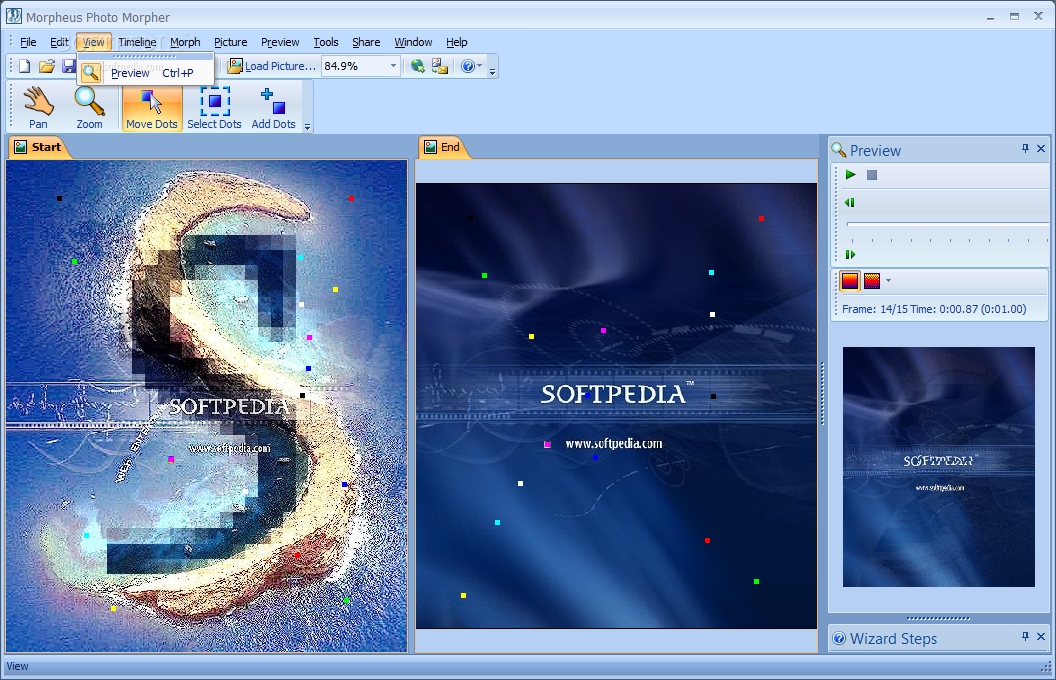Open the Picture menu
The height and width of the screenshot is (680, 1056).
230,42
